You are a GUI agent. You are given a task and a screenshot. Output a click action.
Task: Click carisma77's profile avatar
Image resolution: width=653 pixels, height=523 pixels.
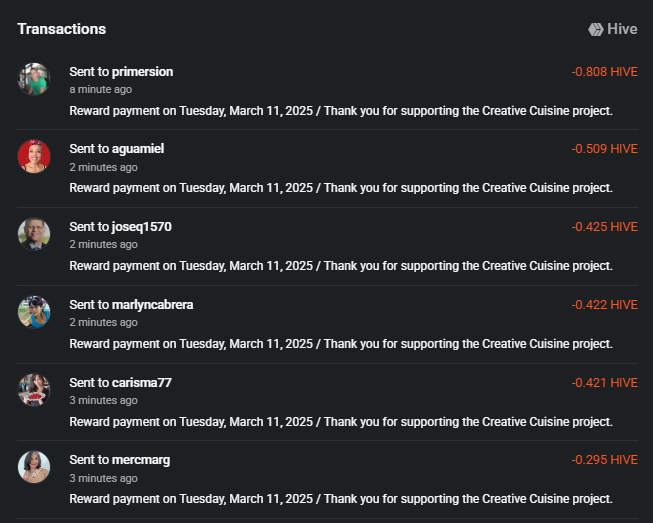[34, 390]
